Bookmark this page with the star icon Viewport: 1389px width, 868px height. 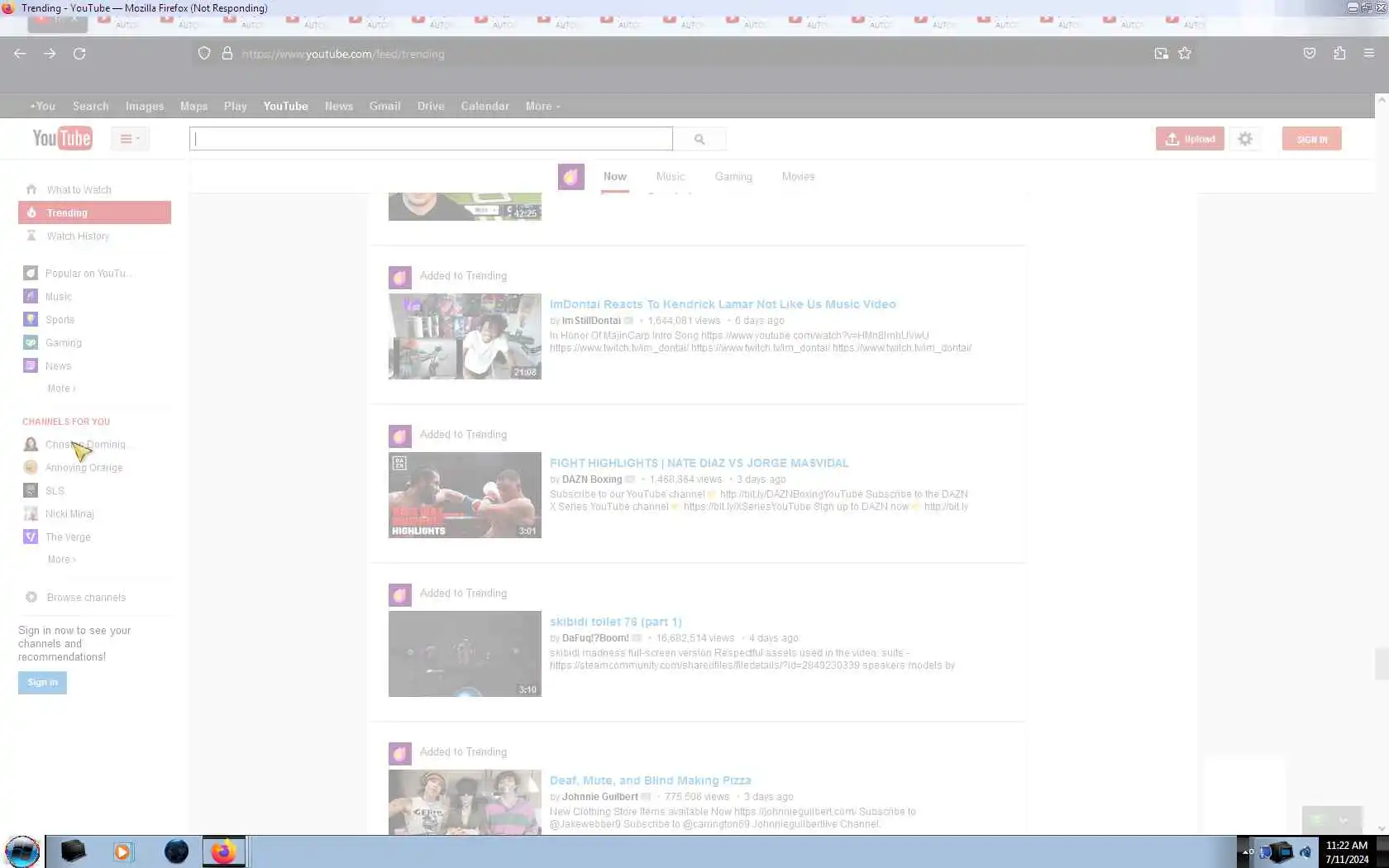tap(1185, 54)
